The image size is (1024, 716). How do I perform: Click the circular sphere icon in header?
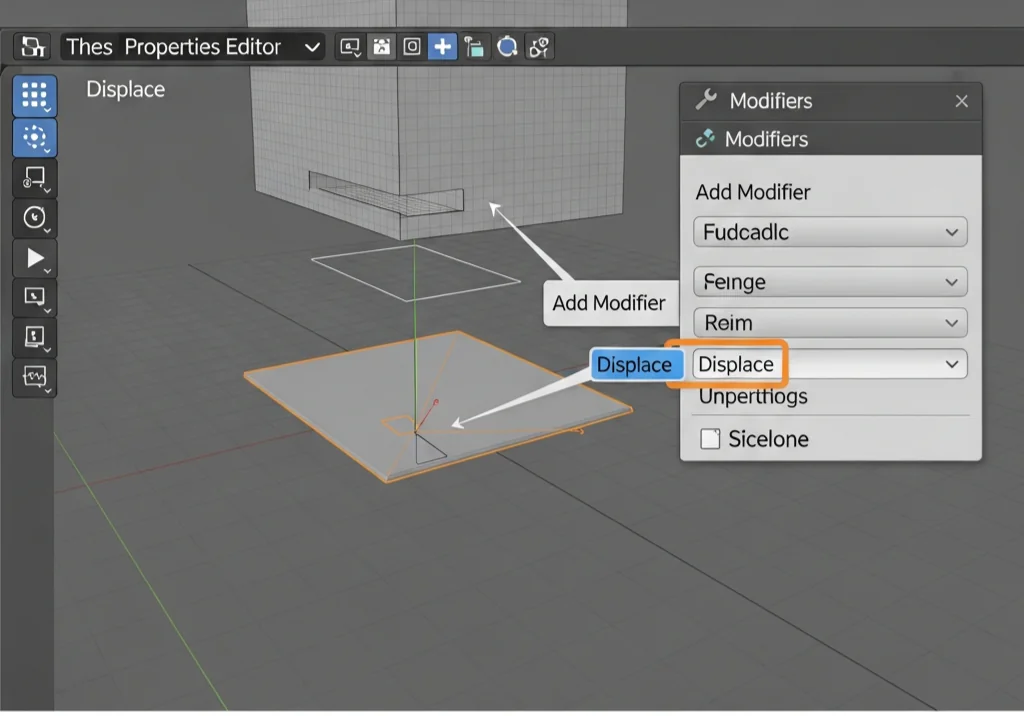[507, 47]
